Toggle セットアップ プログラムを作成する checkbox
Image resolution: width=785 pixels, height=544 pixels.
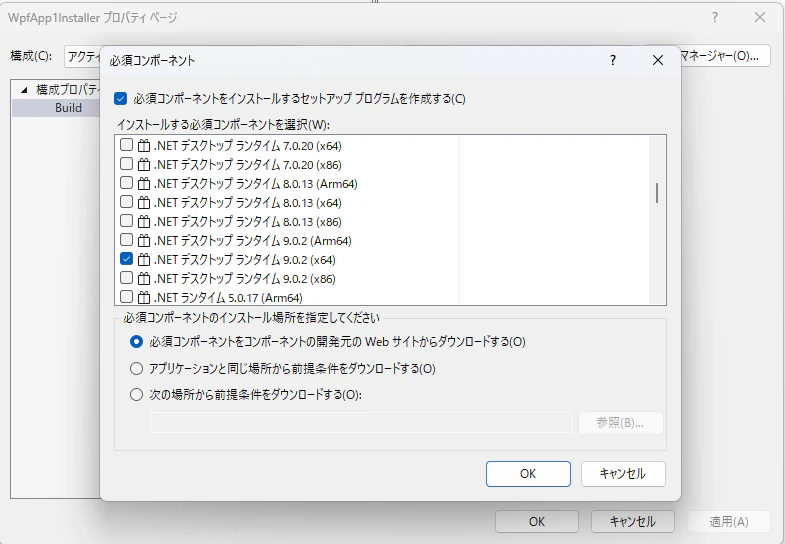120,99
